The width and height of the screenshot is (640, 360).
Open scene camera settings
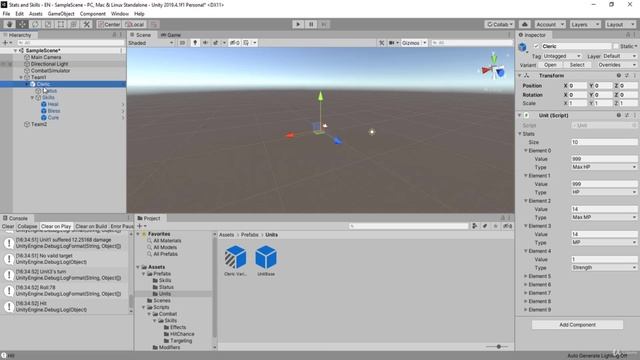393,43
